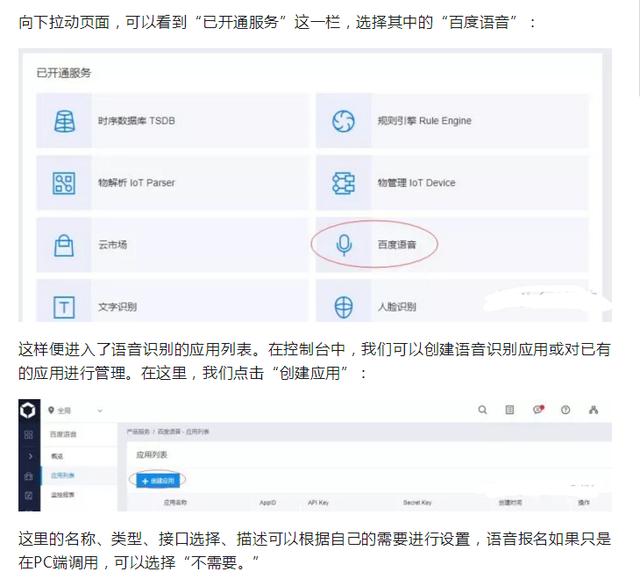Click the 创建时间 column header
Image resolution: width=640 pixels, height=579 pixels.
510,502
